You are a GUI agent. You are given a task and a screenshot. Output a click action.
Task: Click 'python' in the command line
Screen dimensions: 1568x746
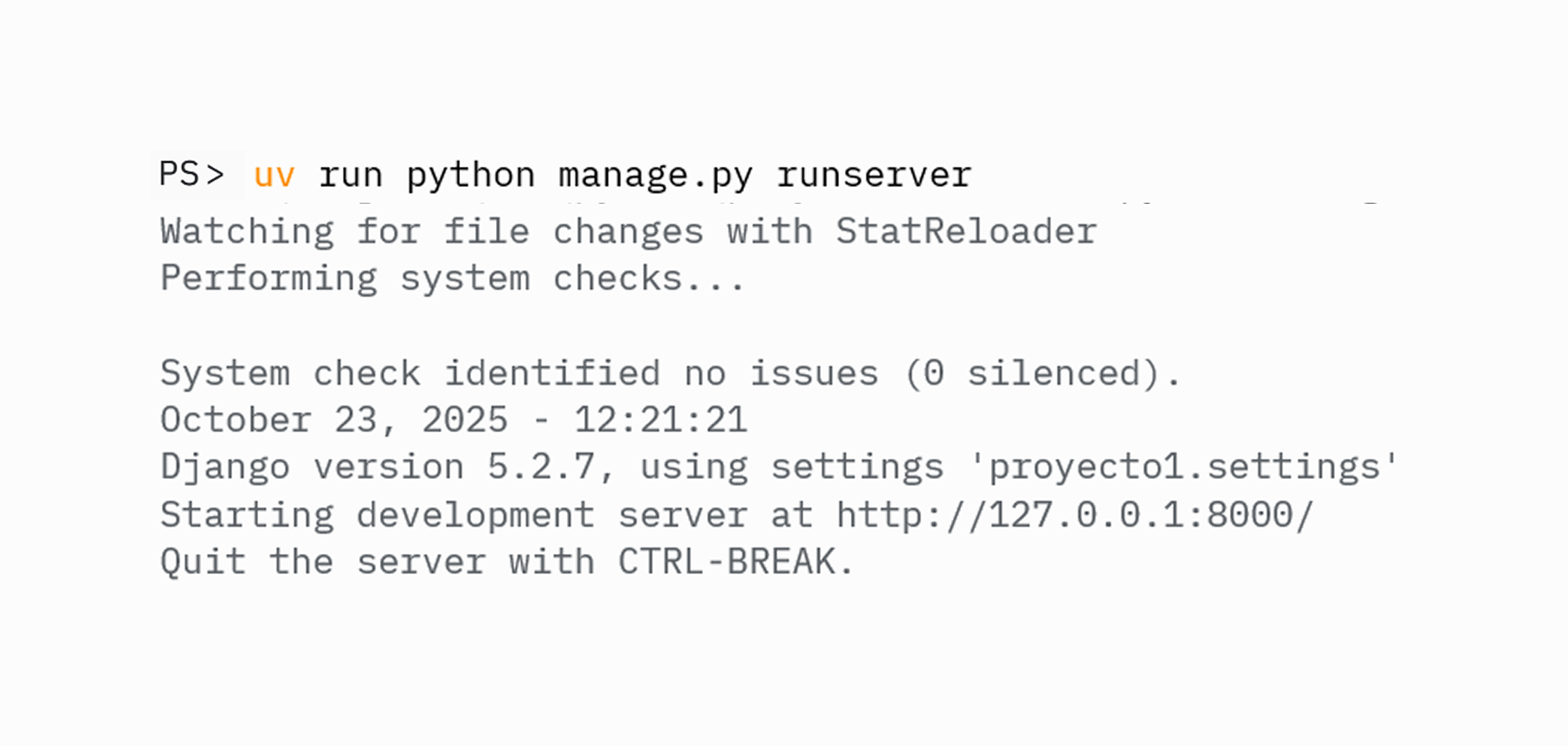(471, 176)
